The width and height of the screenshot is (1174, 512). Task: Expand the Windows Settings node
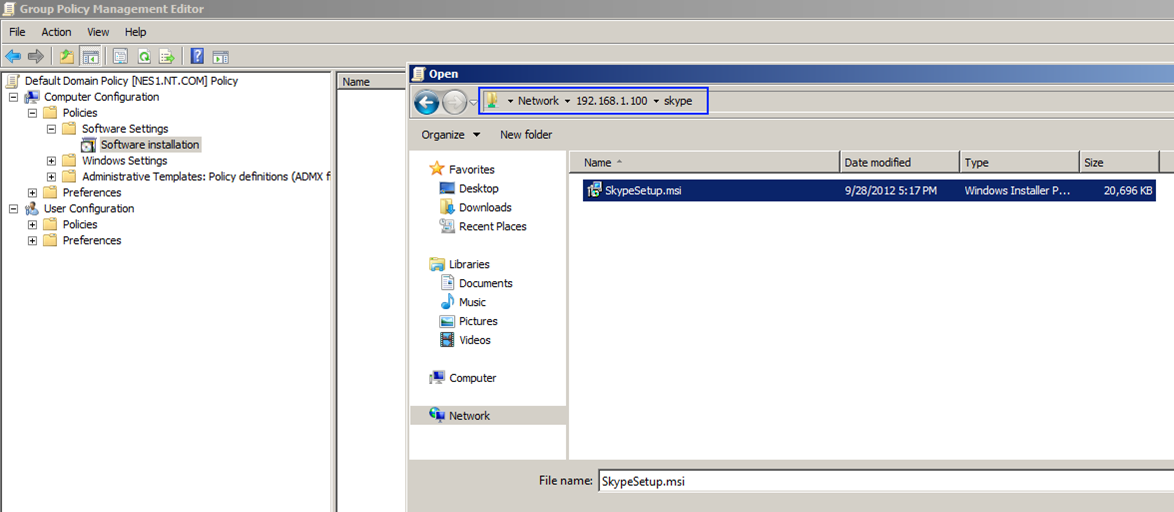click(x=52, y=160)
